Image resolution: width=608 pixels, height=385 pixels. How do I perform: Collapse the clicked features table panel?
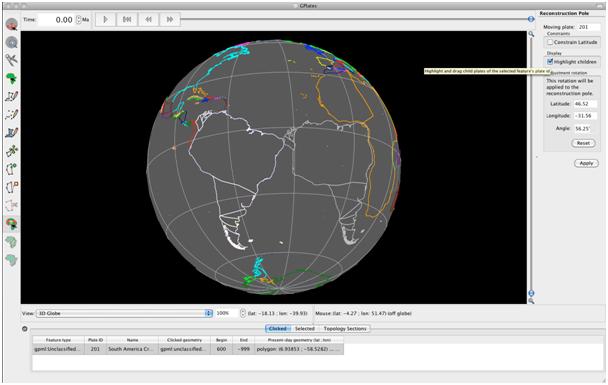(25, 329)
